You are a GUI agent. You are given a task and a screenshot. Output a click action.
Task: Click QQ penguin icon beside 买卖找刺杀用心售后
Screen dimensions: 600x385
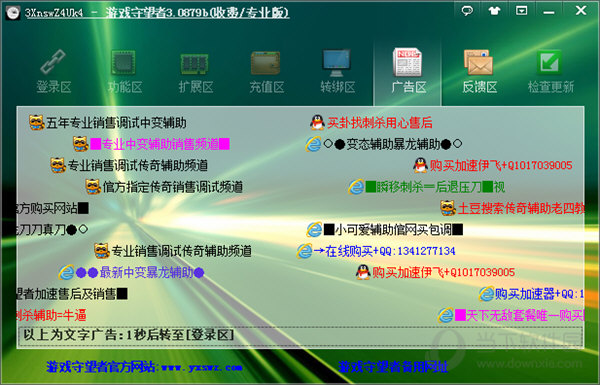pos(317,123)
